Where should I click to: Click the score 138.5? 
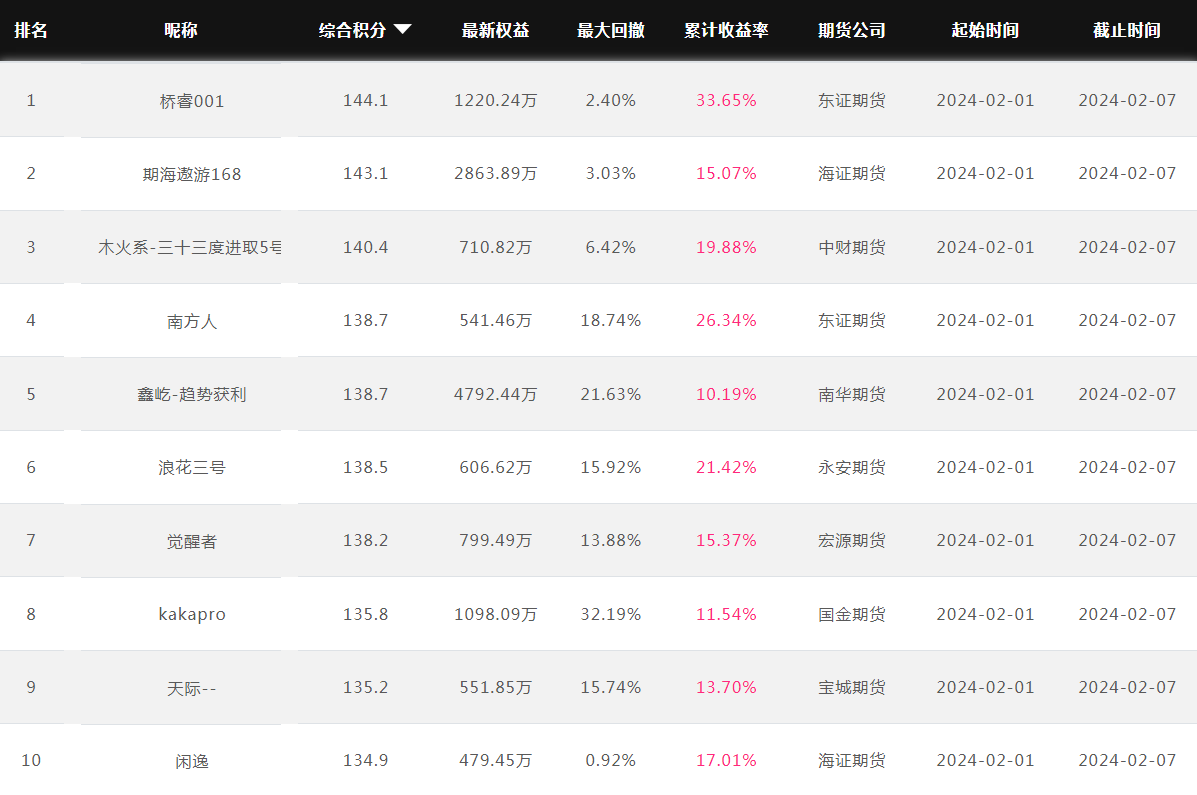pos(366,467)
